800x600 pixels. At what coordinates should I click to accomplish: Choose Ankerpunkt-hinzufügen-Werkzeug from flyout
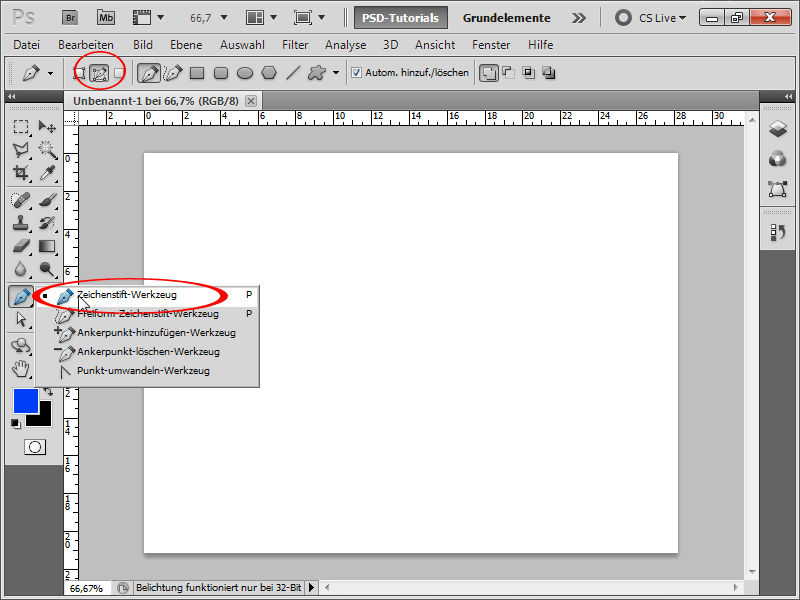point(148,333)
